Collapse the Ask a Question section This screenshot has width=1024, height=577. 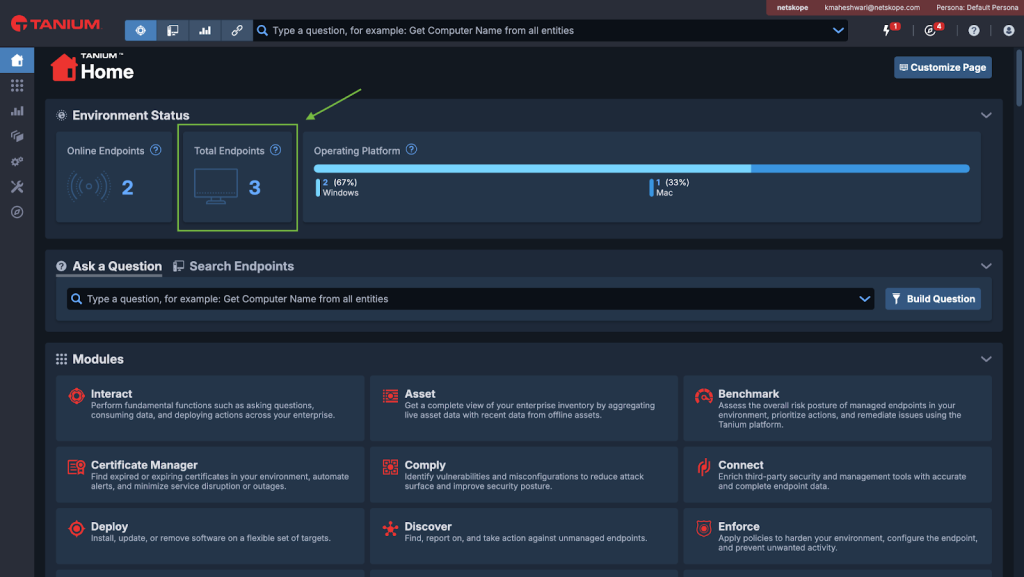coord(986,266)
